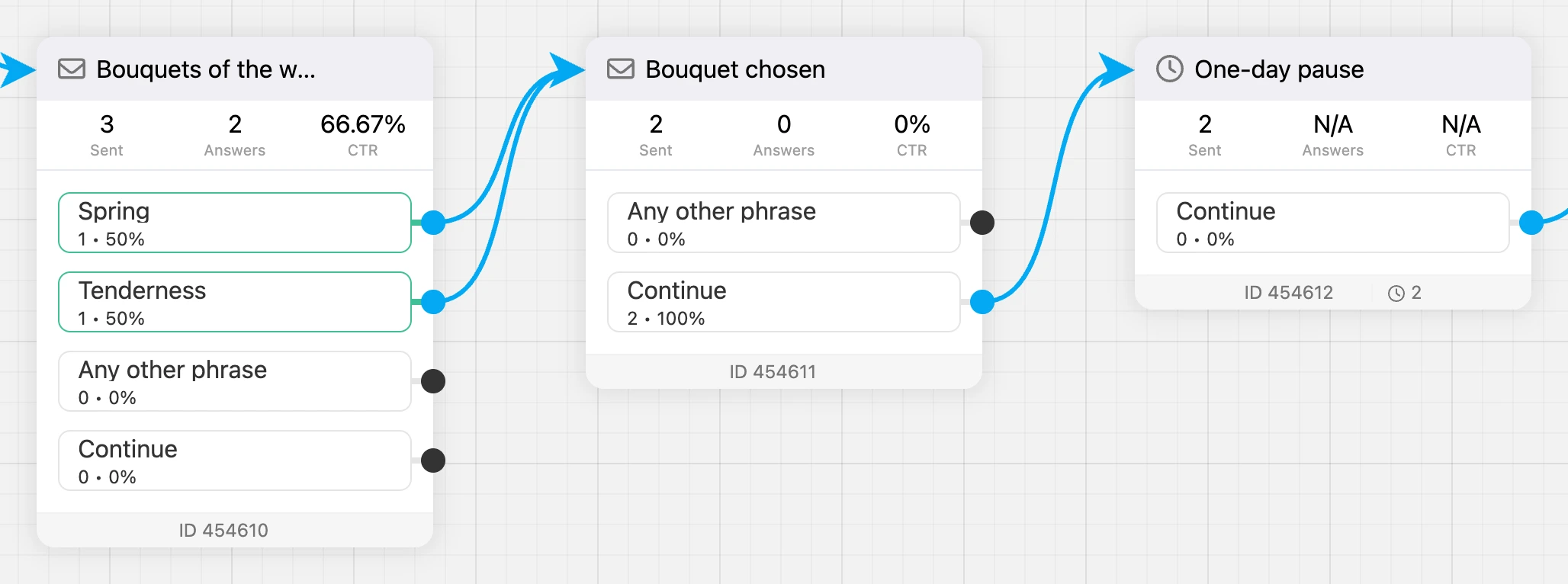
Task: Select the Spring answer option
Action: pos(235,223)
